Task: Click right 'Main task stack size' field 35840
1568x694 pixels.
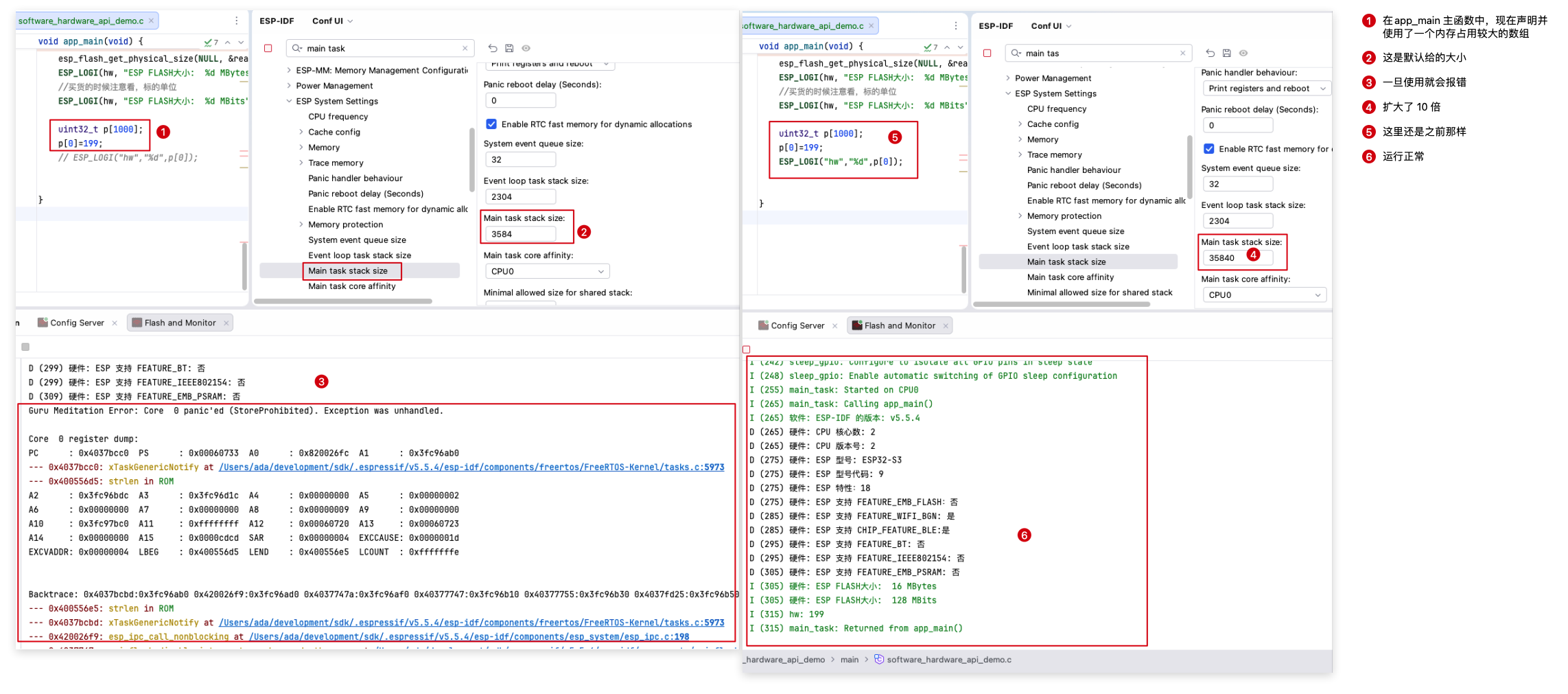Action: pyautogui.click(x=1237, y=258)
